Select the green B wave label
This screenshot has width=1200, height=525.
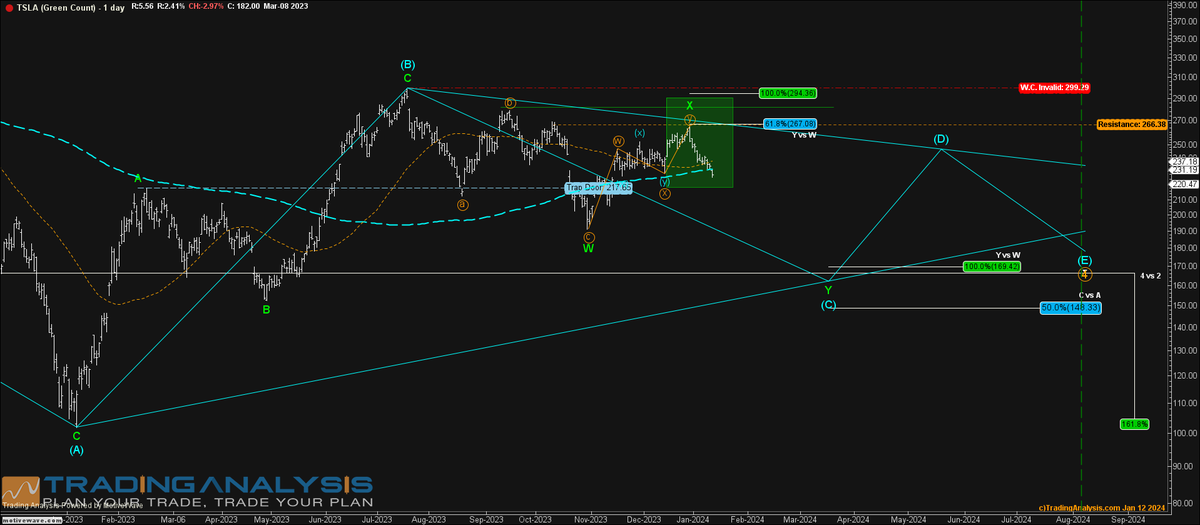[266, 310]
